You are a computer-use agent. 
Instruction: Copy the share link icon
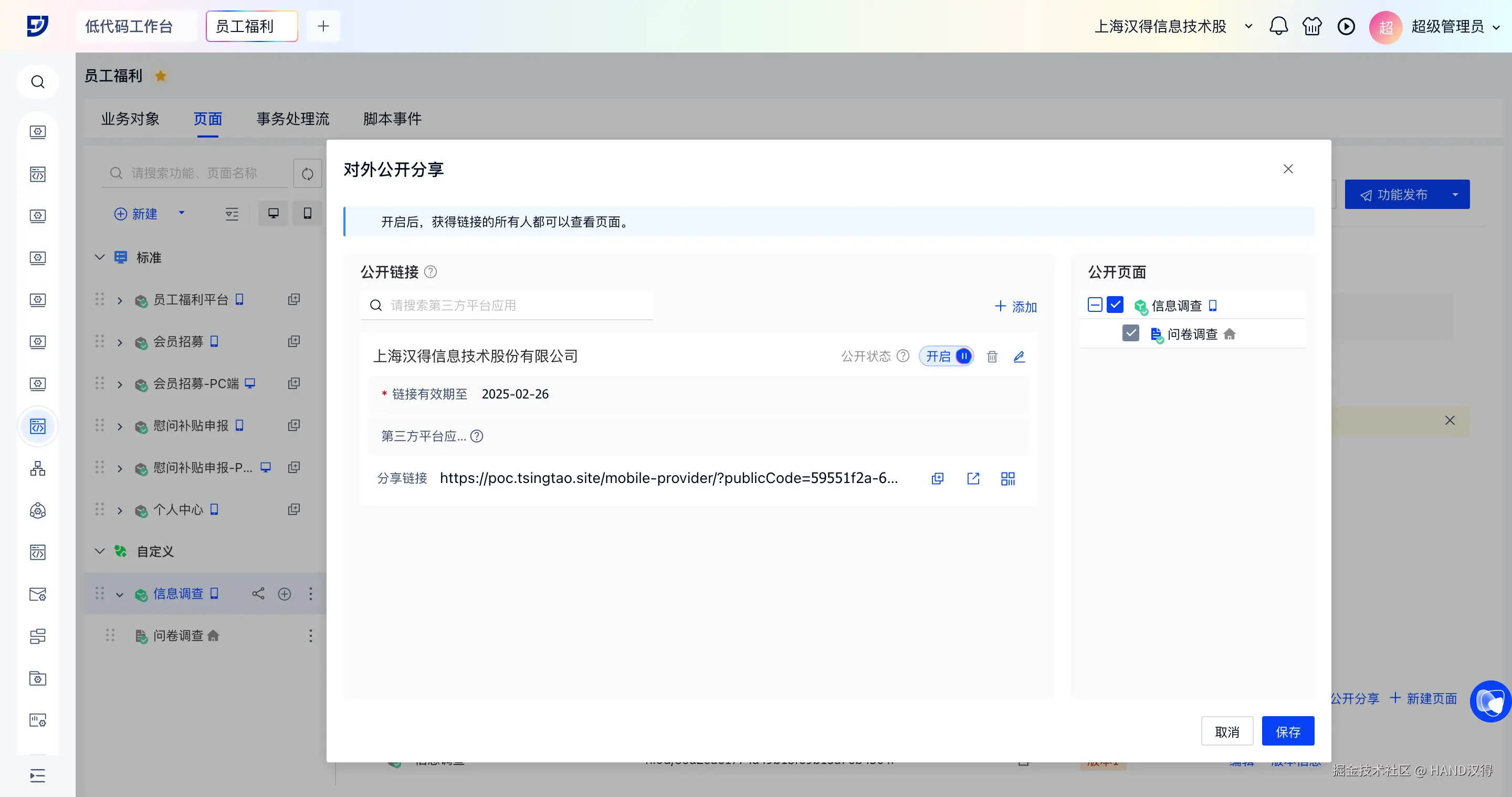(937, 478)
